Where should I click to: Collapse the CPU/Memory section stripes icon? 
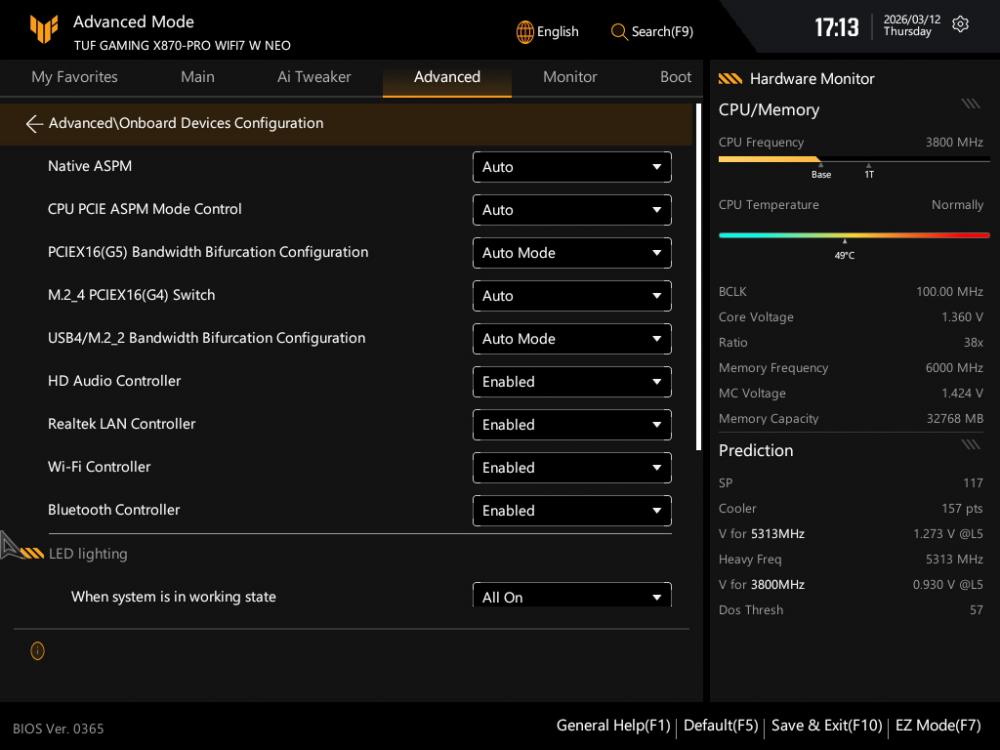tap(970, 104)
